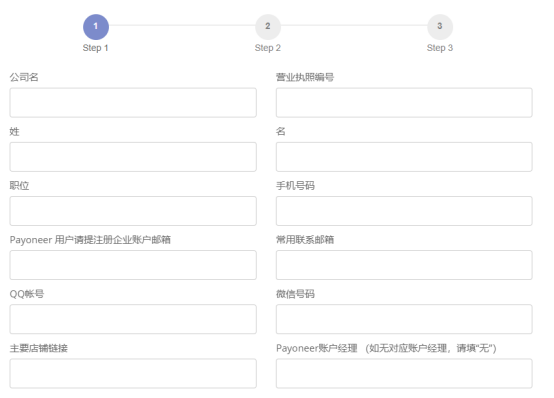Click the "Step 2" label text
The width and height of the screenshot is (554, 398).
pos(267,48)
